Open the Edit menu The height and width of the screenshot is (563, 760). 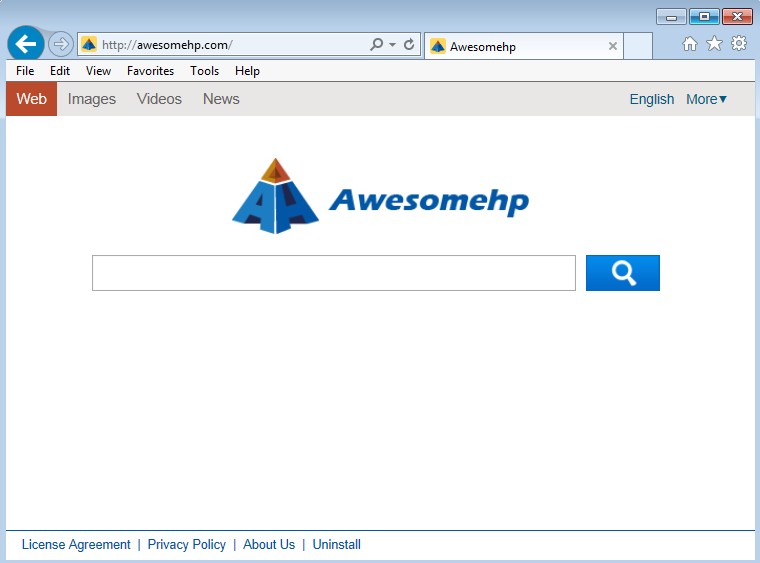pyautogui.click(x=60, y=71)
